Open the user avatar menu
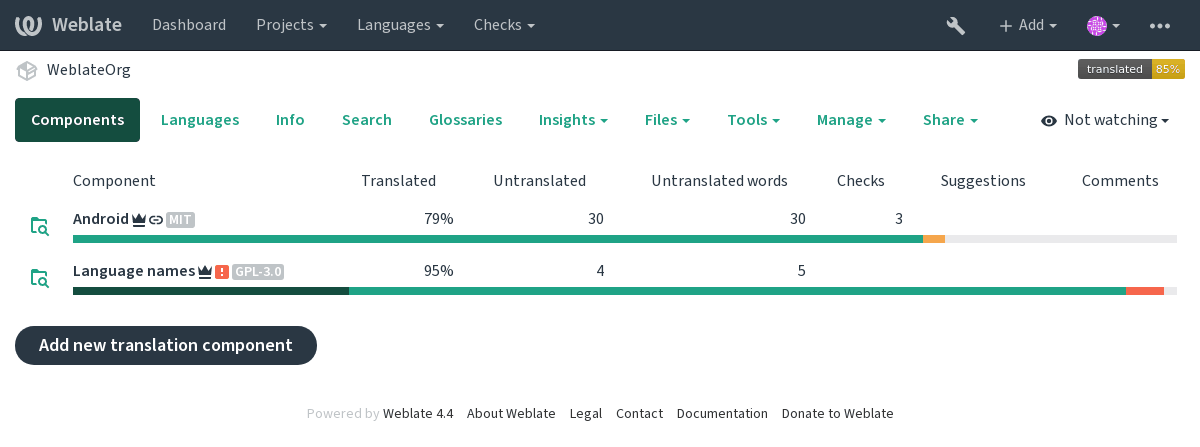 tap(1103, 25)
